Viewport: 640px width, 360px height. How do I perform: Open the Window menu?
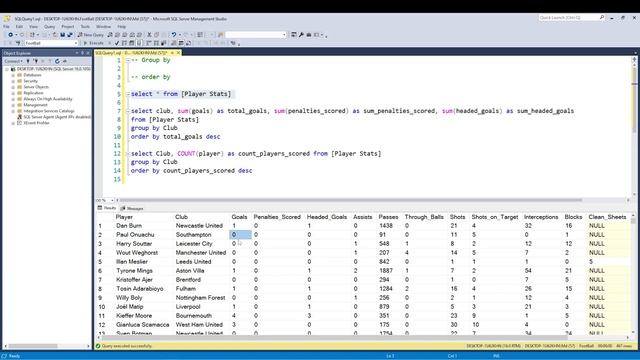click(103, 27)
